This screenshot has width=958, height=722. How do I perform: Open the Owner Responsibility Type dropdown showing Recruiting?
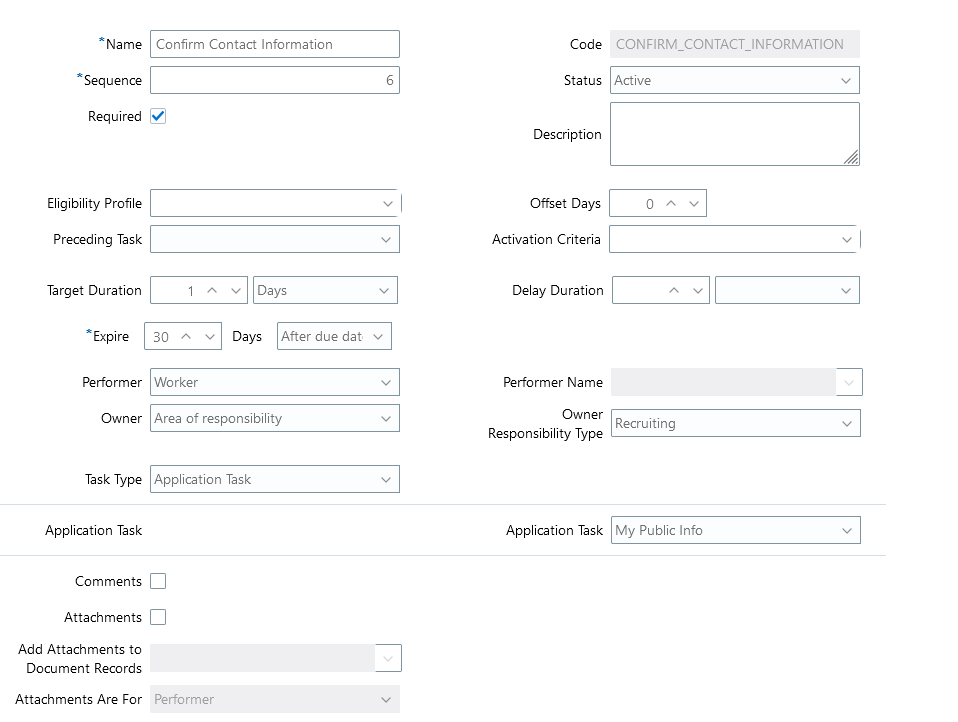[847, 423]
